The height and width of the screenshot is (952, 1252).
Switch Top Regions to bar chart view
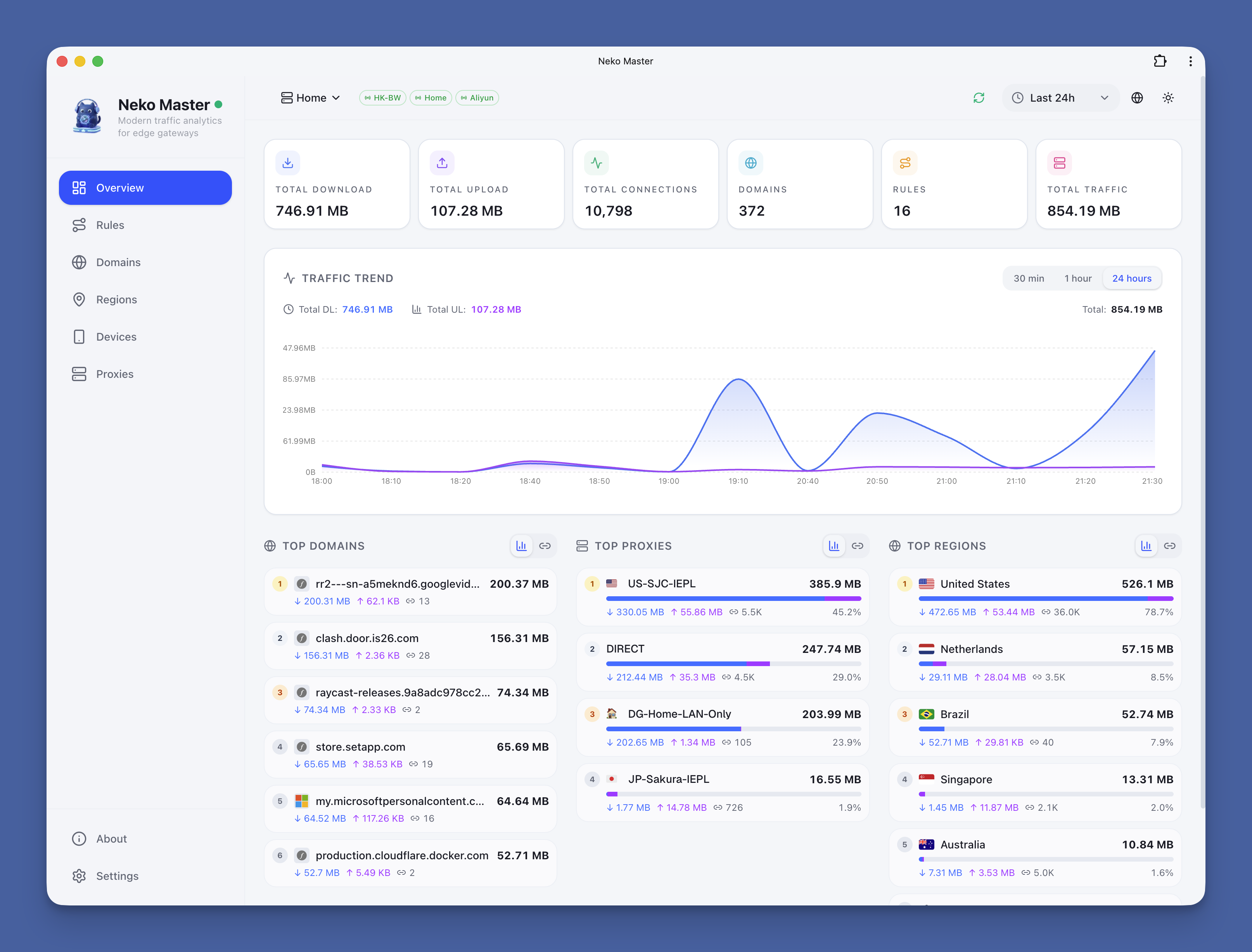(1146, 546)
